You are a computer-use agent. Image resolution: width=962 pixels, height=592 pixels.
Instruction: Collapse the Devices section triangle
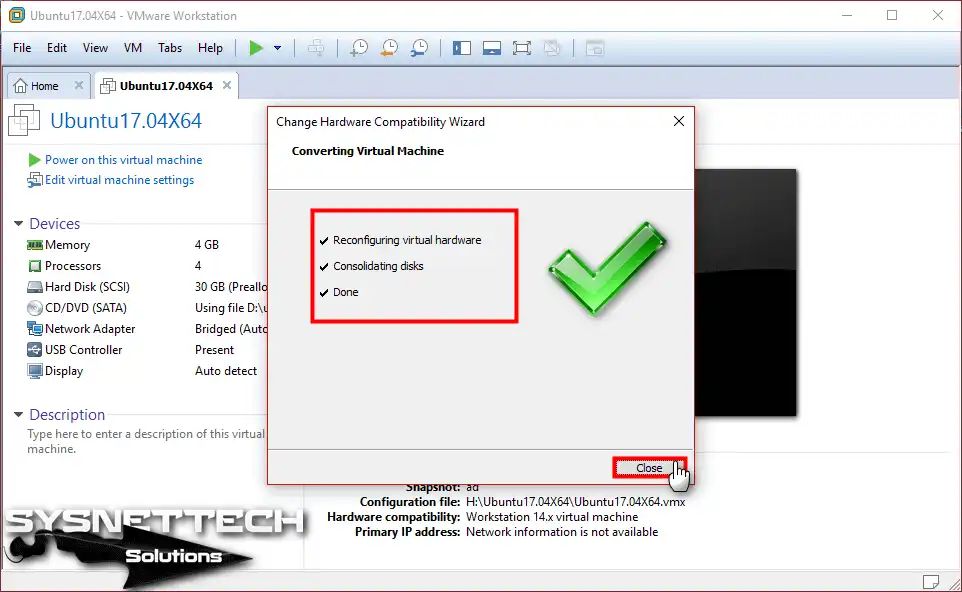click(x=18, y=223)
